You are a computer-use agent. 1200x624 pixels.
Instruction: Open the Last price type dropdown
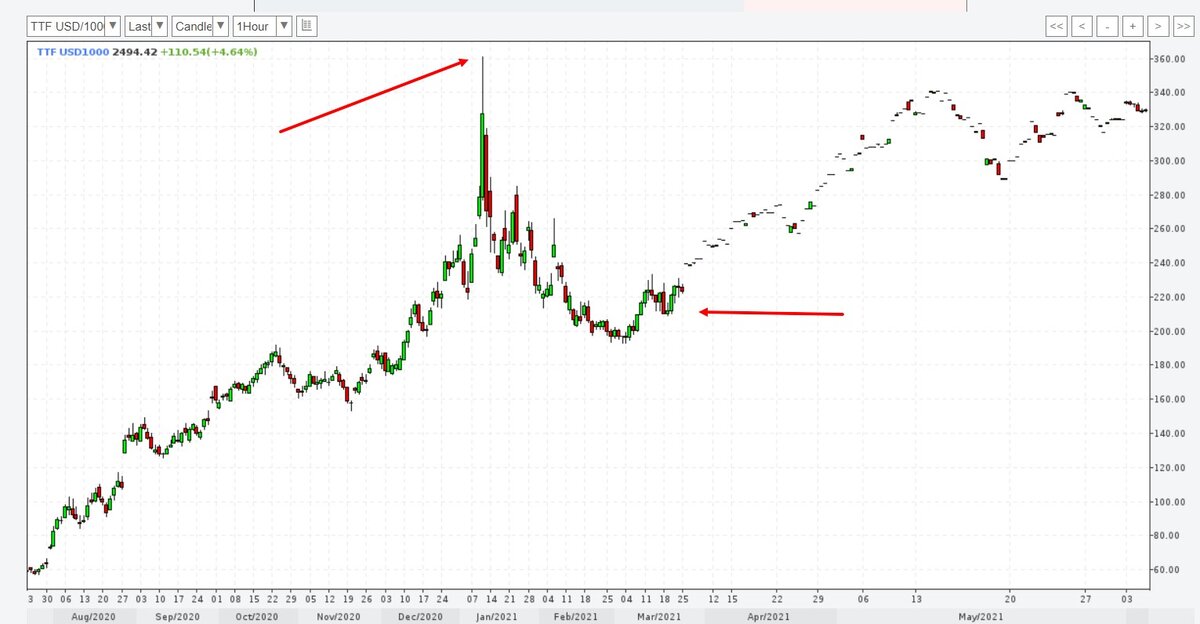click(x=146, y=25)
